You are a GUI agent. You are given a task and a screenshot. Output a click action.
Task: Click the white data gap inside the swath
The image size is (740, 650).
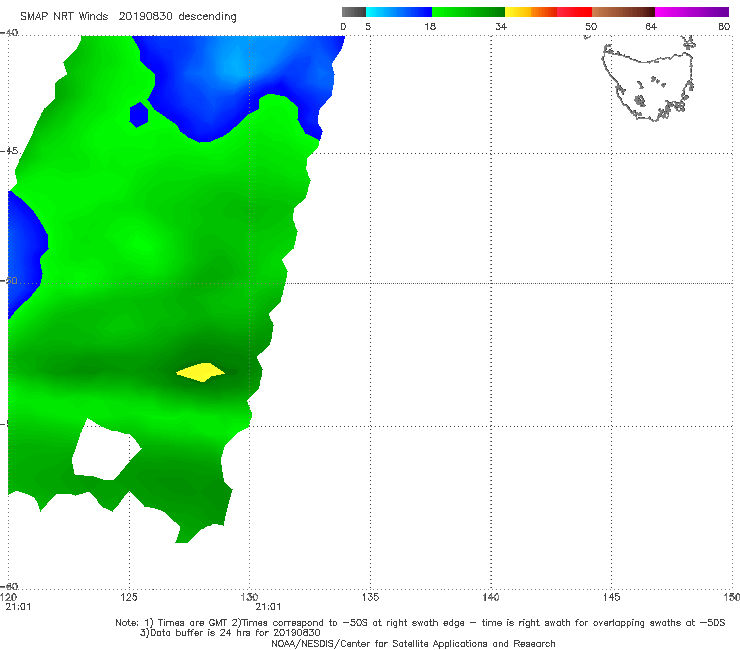[106, 449]
